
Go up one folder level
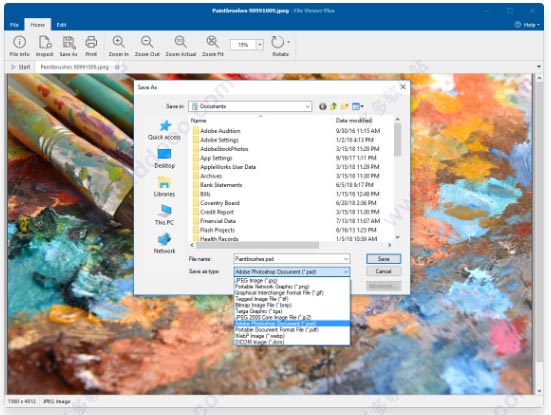tap(333, 106)
